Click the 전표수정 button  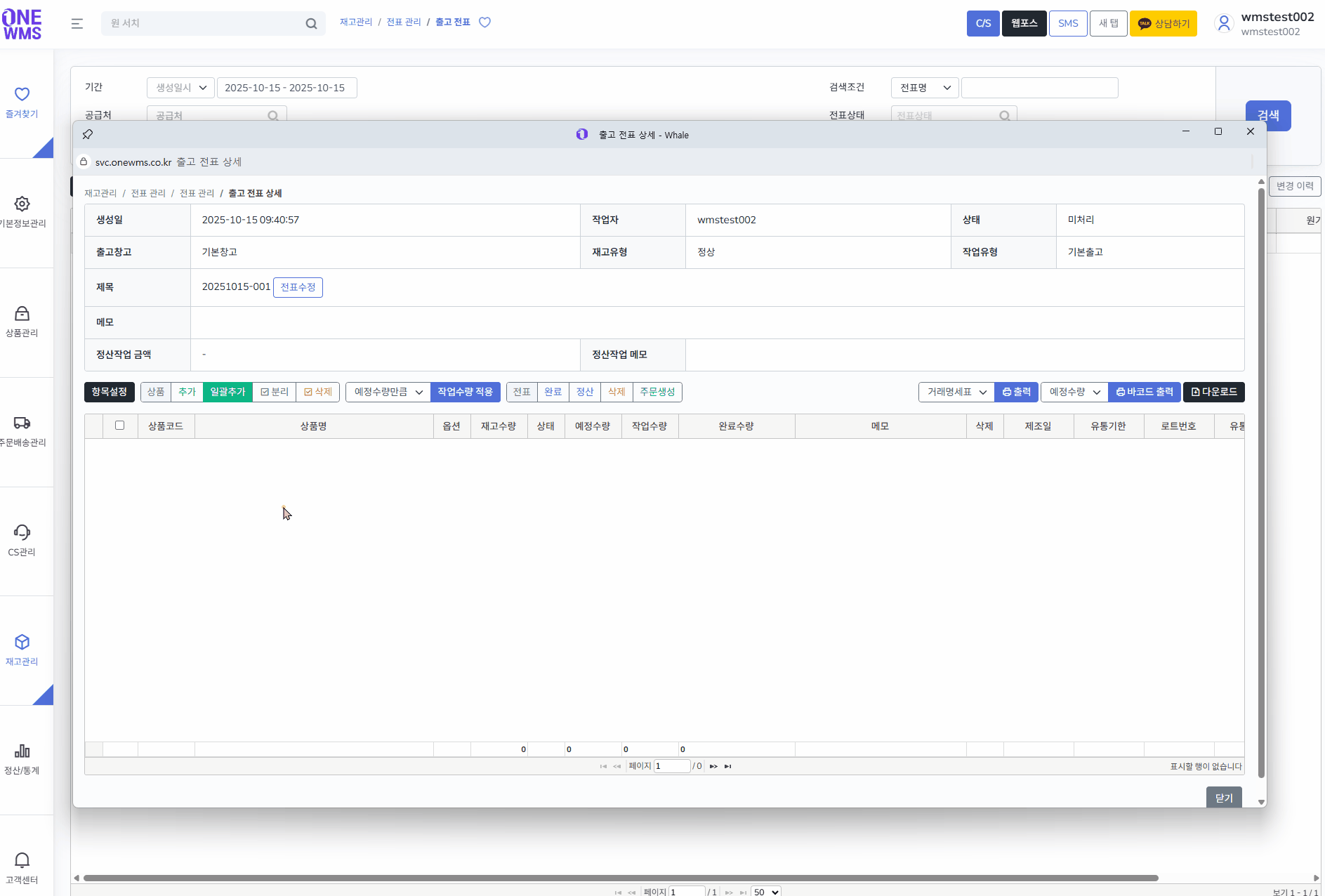point(298,287)
